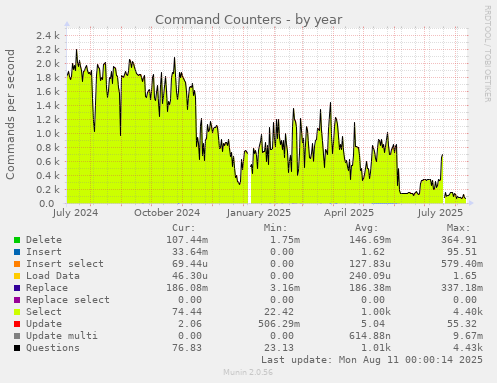Click the Delete current value 107.44m
Viewport: 497px width, 383px height.
tap(187, 240)
